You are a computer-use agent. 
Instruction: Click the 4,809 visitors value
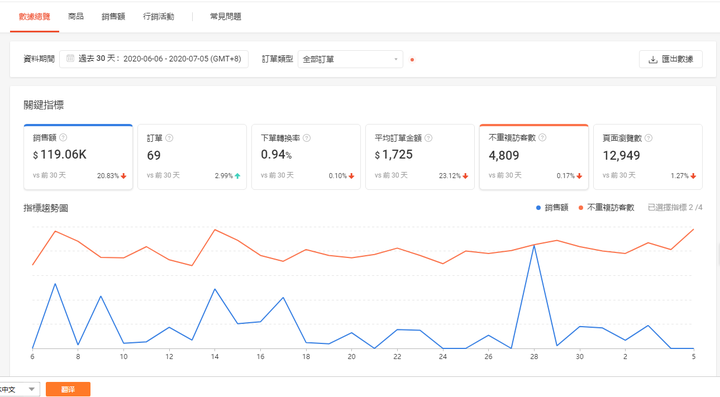pyautogui.click(x=504, y=156)
